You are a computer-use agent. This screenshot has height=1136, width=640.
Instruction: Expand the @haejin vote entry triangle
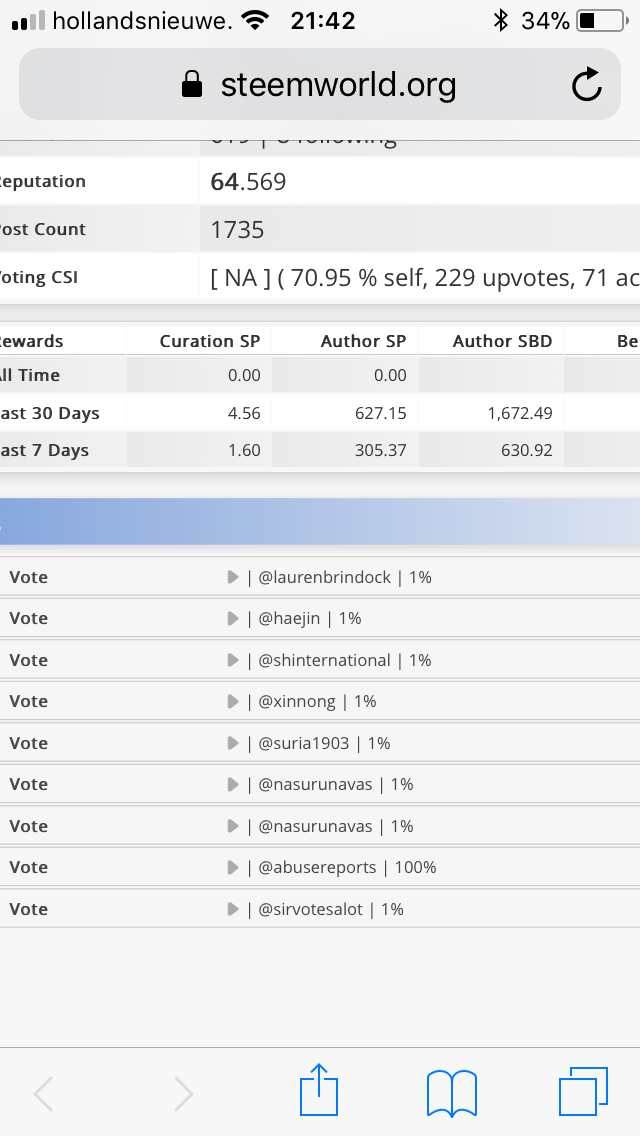(233, 618)
